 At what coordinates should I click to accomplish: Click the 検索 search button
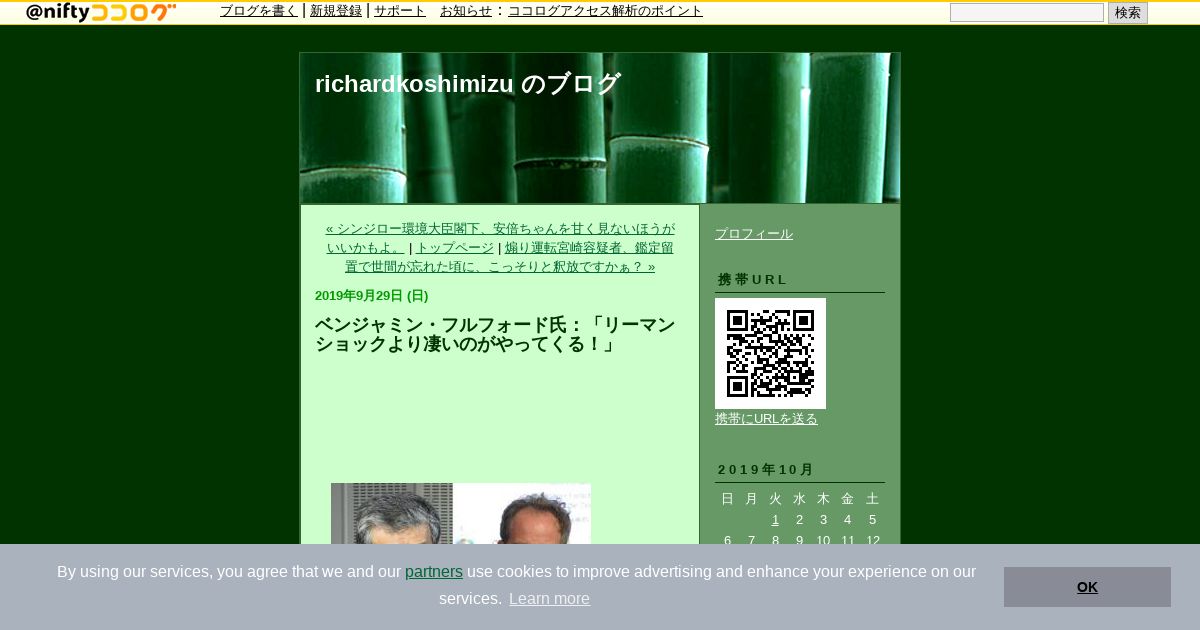point(1128,13)
